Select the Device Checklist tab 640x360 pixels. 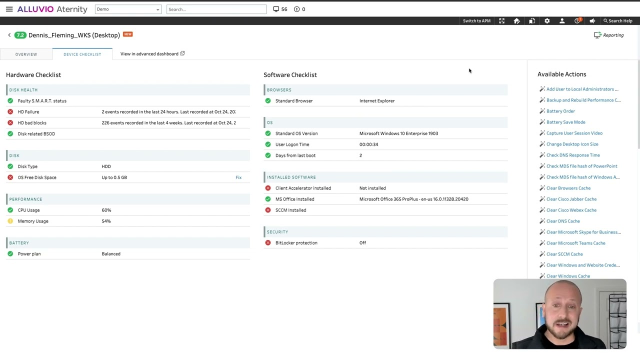click(82, 54)
